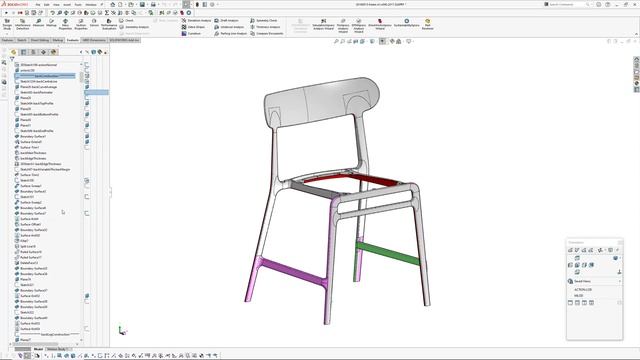Screen dimensions: 640x360
Task: Open DriveWorksXpress Wizard
Action: 380,24
